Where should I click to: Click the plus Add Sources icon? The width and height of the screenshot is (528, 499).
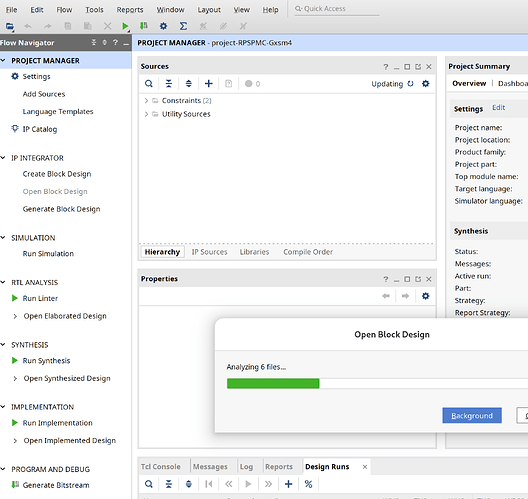[209, 84]
